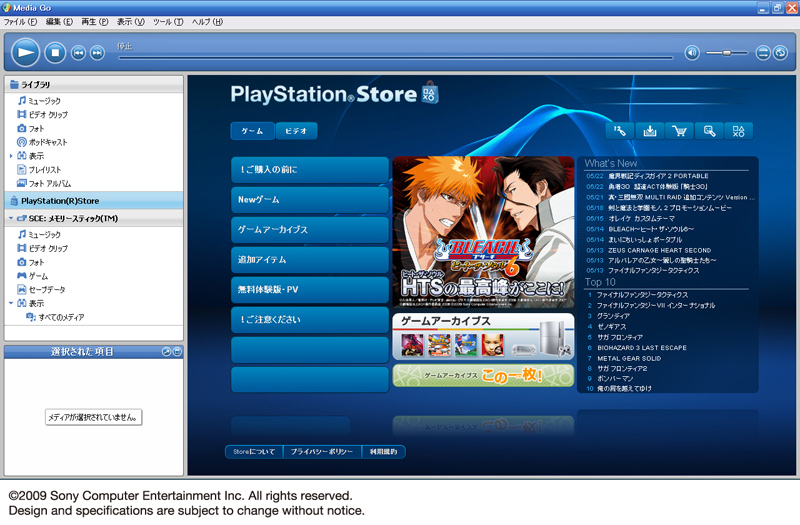The height and width of the screenshot is (525, 800).
Task: Select フォト under the Memory Stick
Action: pyautogui.click(x=31, y=262)
